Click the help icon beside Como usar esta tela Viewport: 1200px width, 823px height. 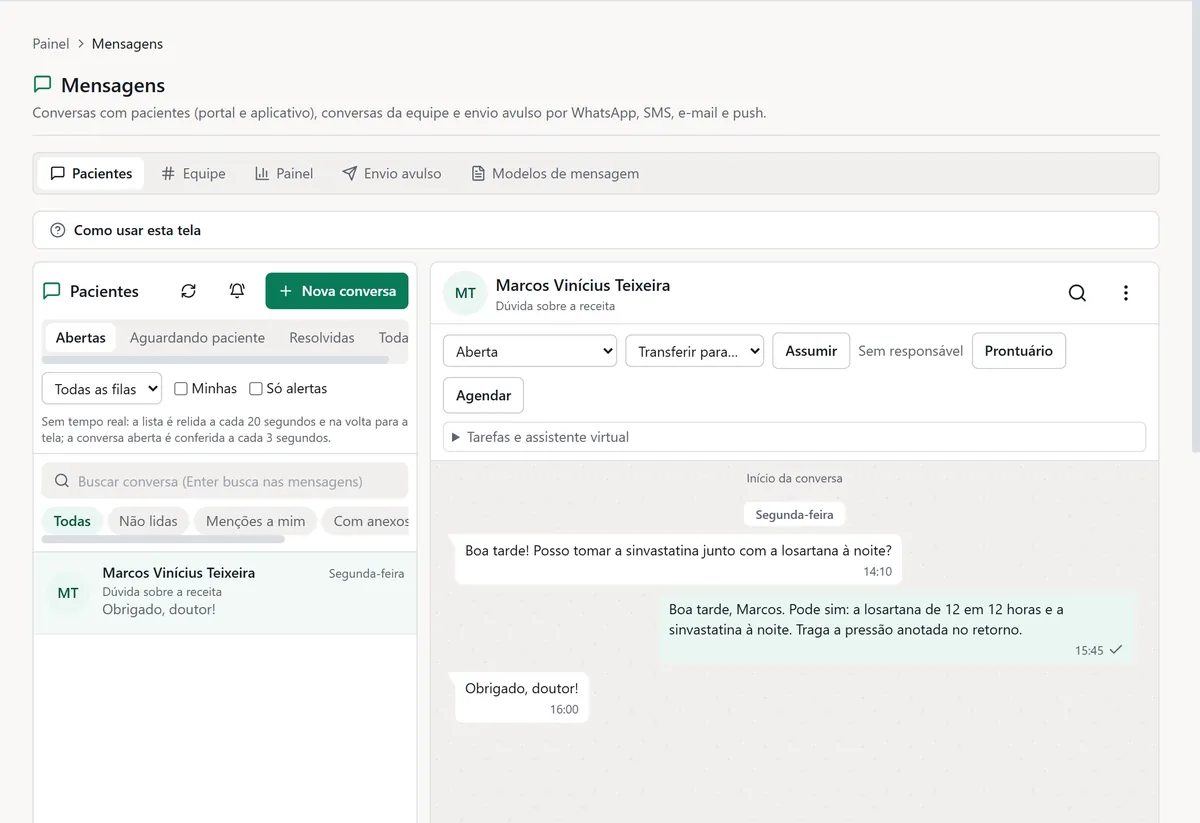click(57, 230)
